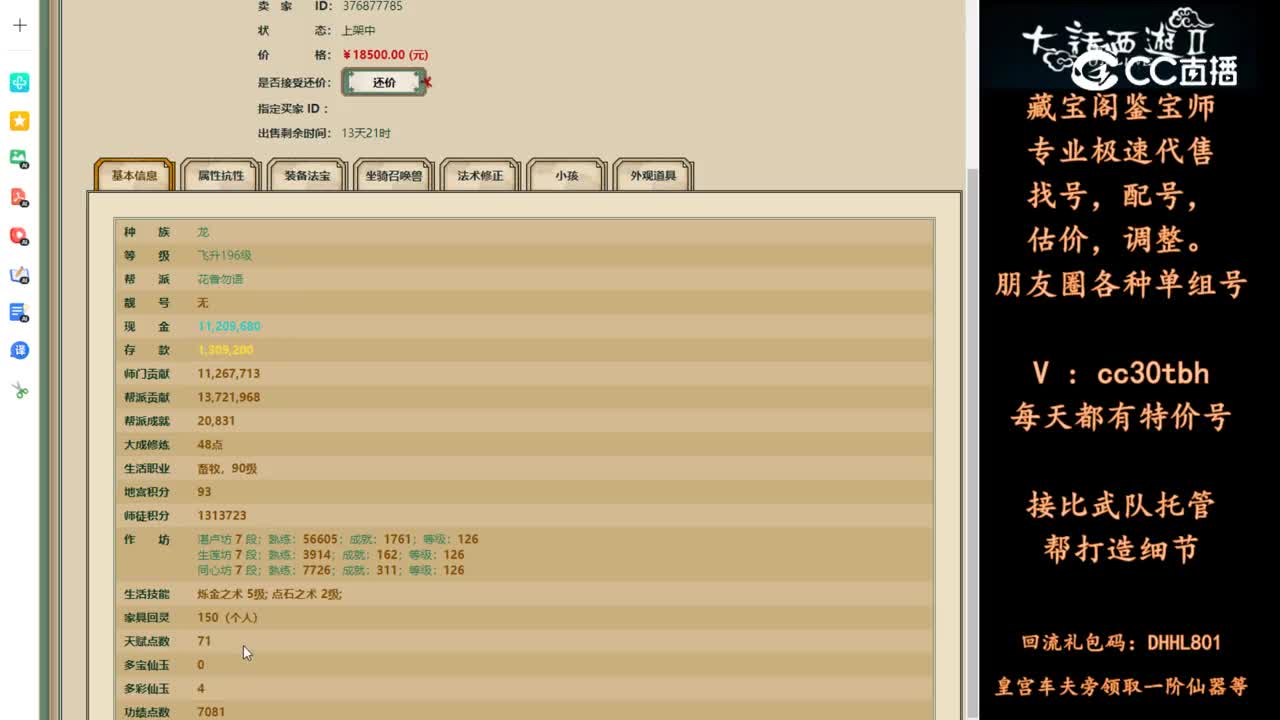Click the deposit amount 1,309,200

225,350
